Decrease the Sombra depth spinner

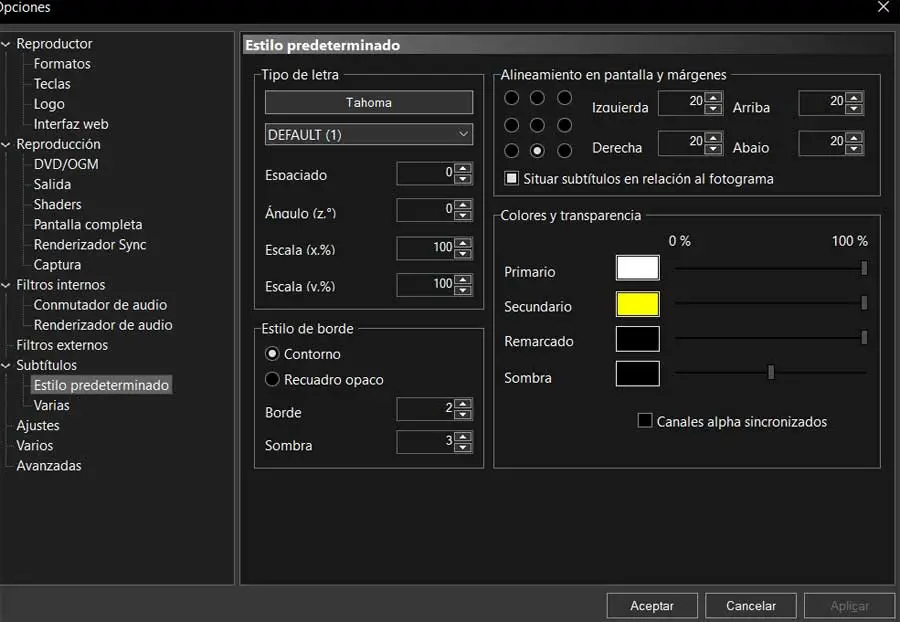(463, 447)
